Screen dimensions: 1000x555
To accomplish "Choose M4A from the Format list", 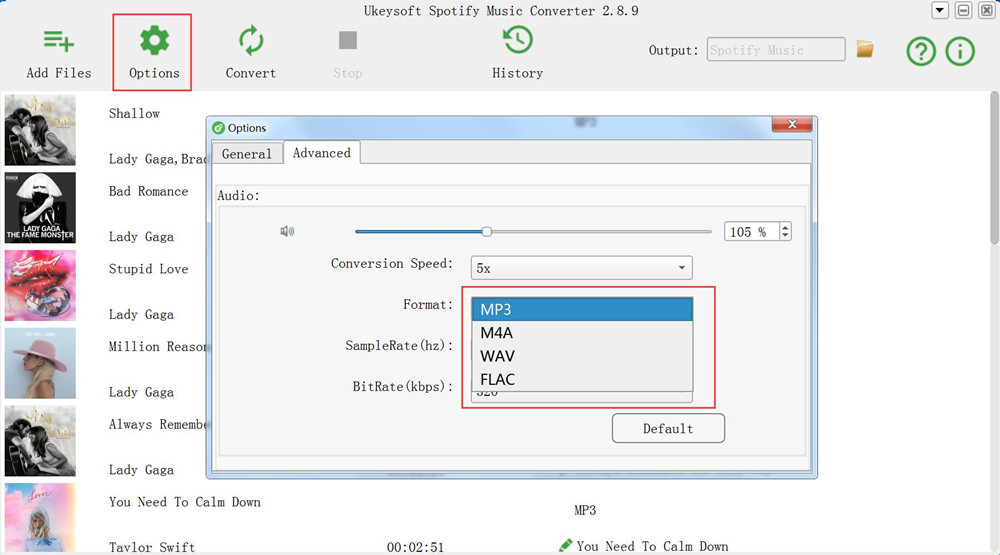I will tap(582, 333).
